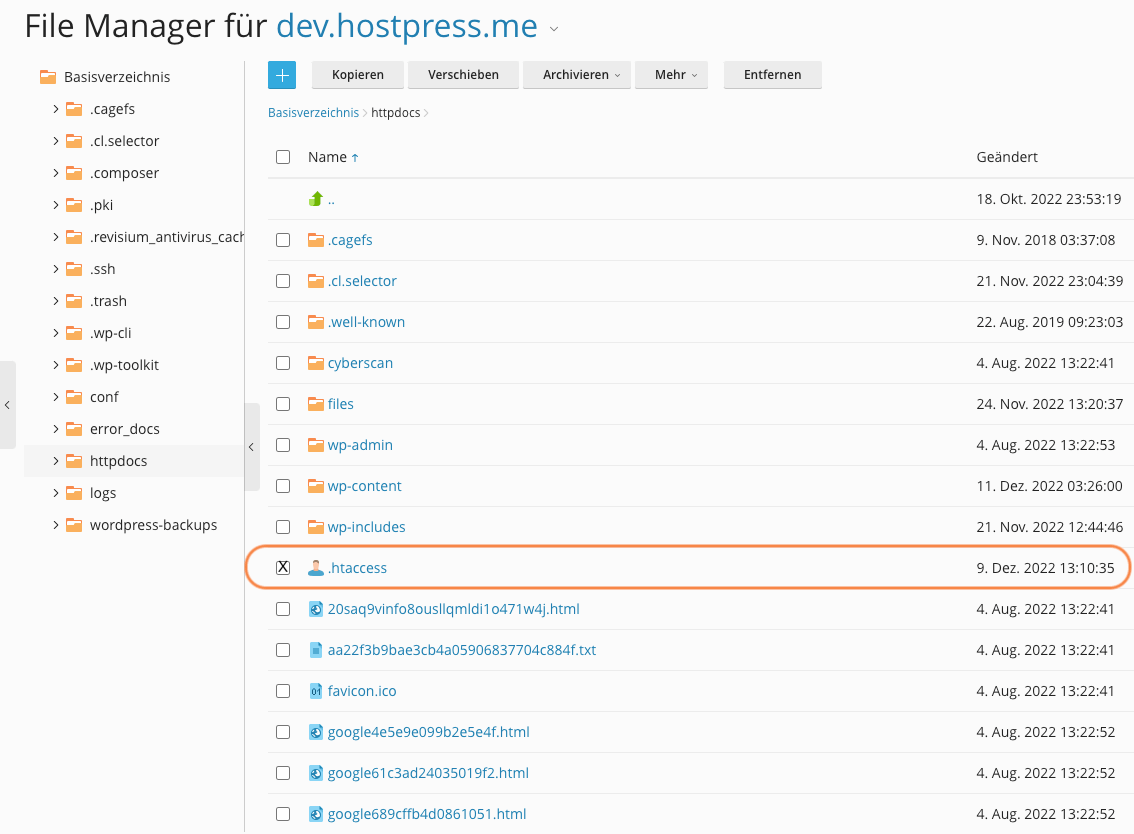Expand the wordpress-backups tree folder
The image size is (1134, 834).
[x=56, y=525]
